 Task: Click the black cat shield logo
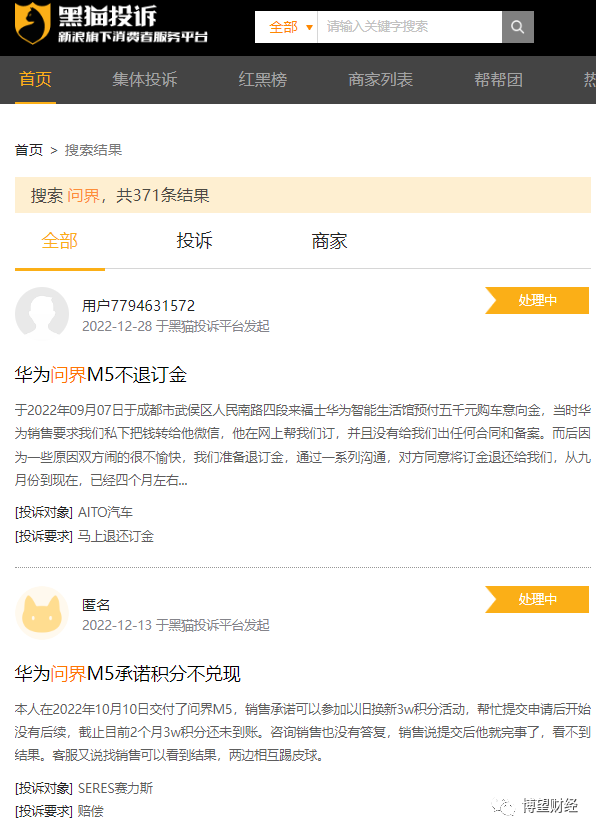[x=32, y=23]
